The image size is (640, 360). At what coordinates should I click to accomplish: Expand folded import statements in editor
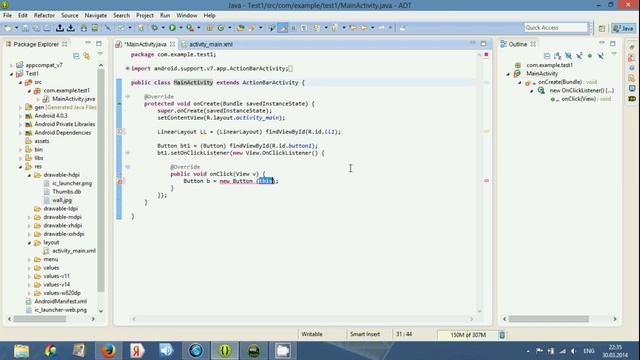coord(127,69)
